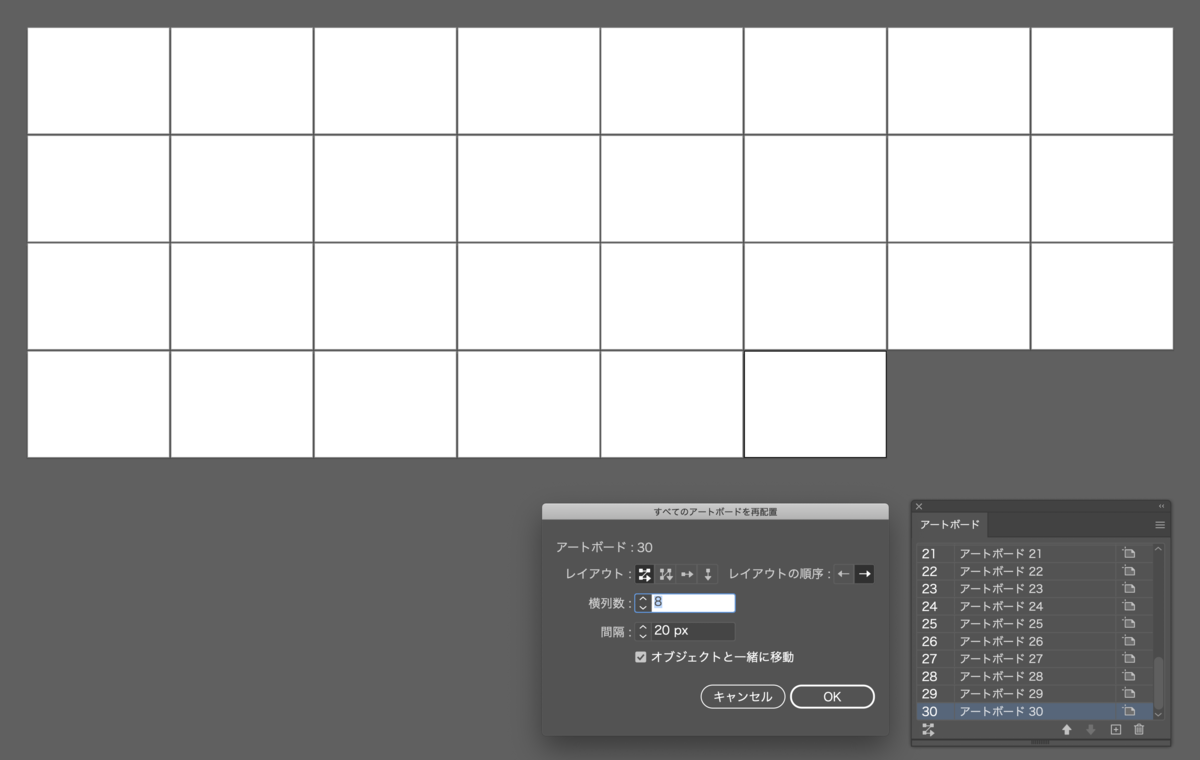Open the artboard panel hamburger menu
The width and height of the screenshot is (1200, 760).
1160,525
